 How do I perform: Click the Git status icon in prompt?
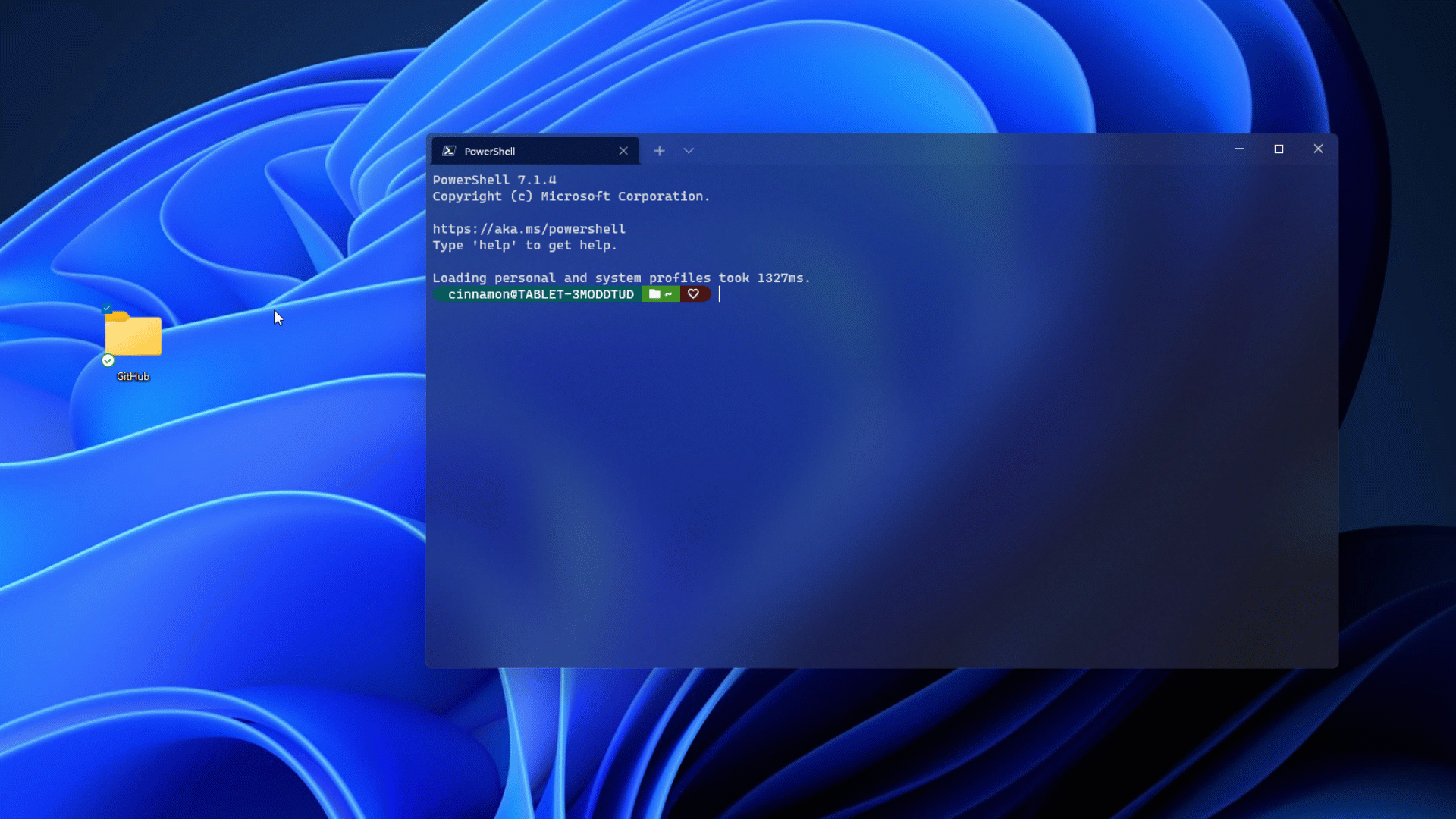(x=693, y=294)
